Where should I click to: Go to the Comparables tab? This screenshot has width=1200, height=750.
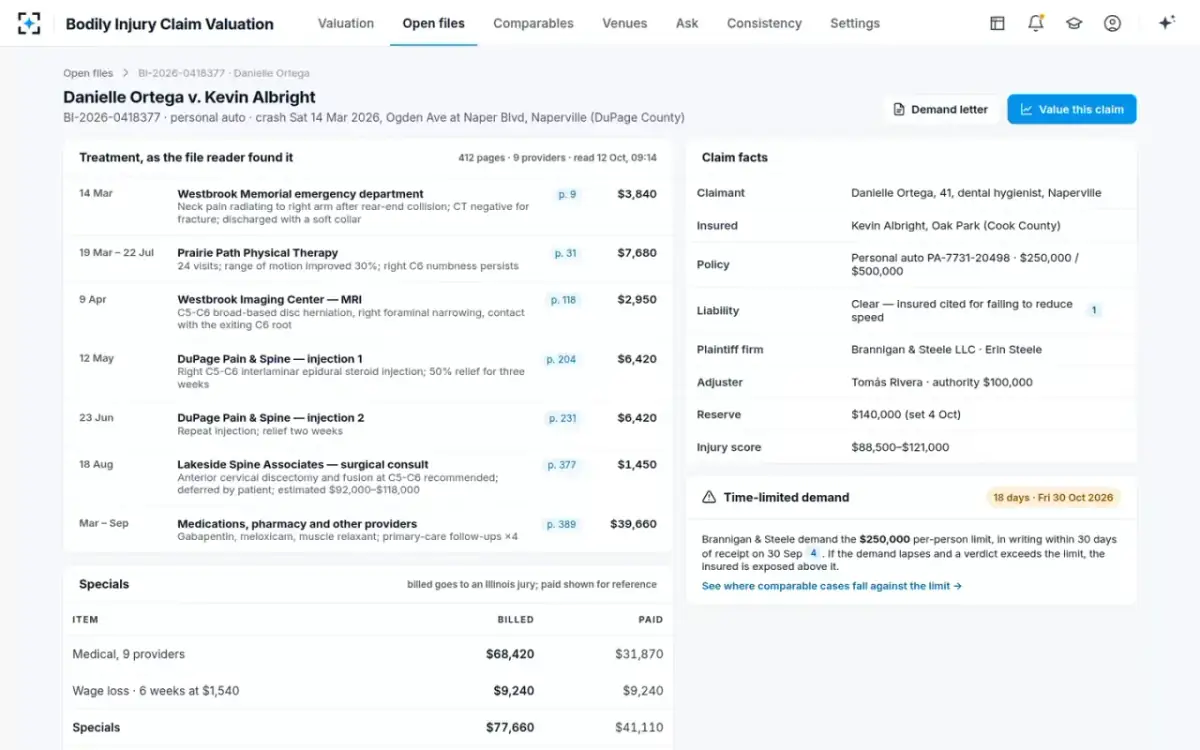(533, 23)
